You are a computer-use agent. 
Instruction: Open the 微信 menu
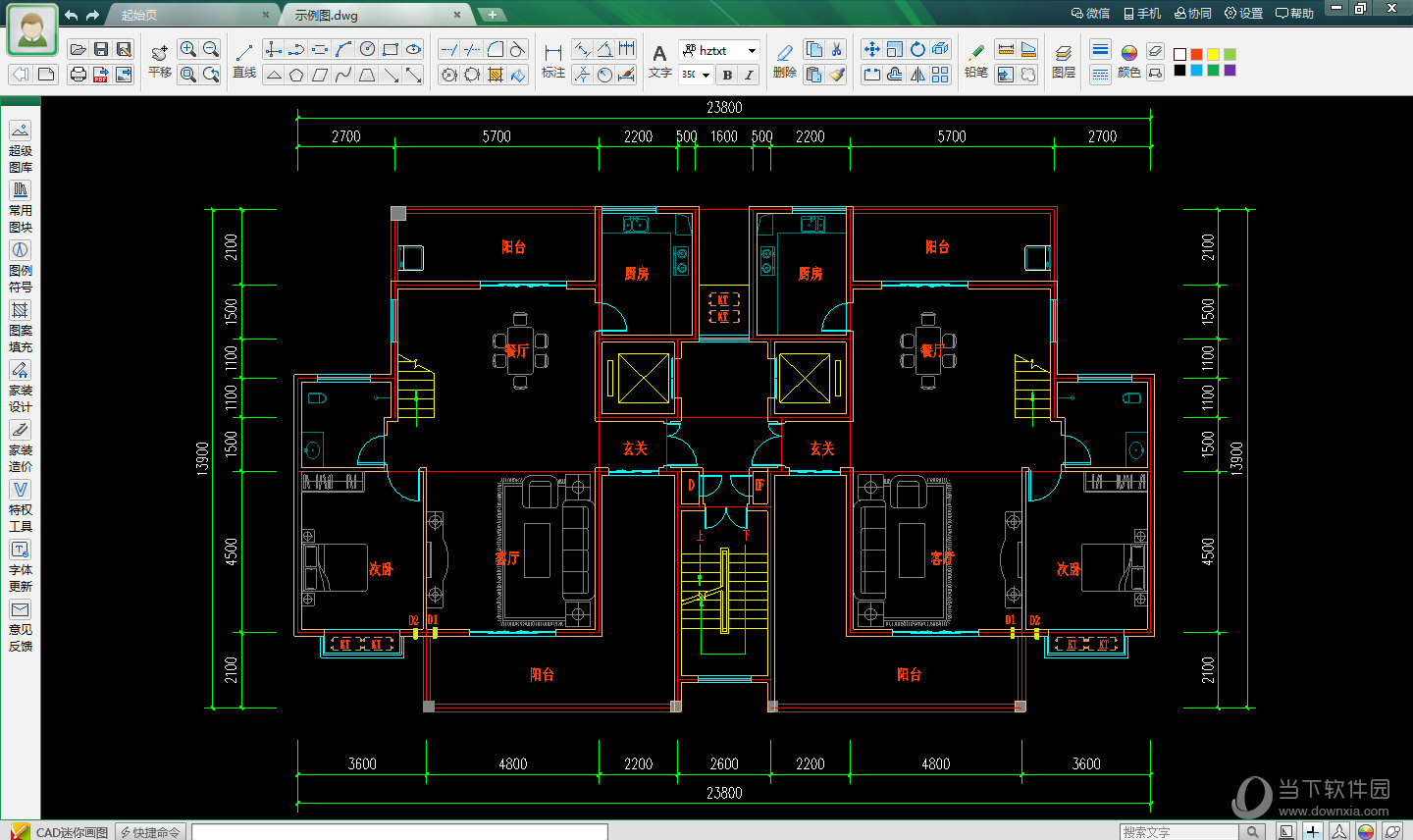click(x=1090, y=14)
